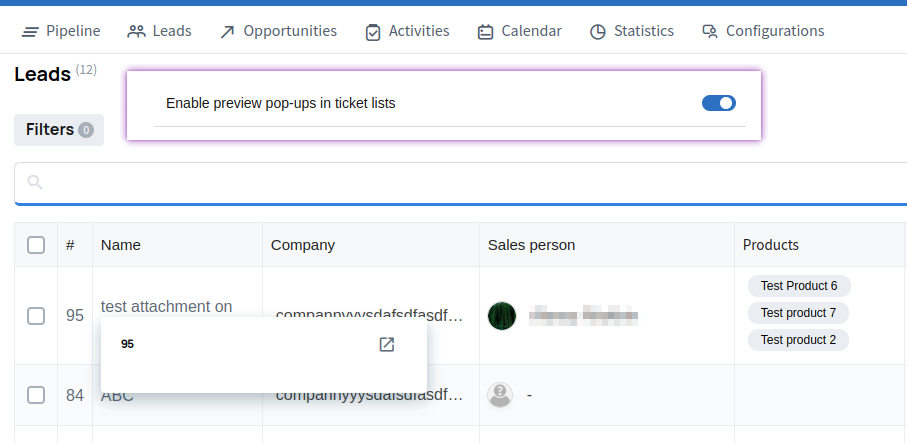Click the Test Product 6 tag
The height and width of the screenshot is (443, 907).
[799, 286]
